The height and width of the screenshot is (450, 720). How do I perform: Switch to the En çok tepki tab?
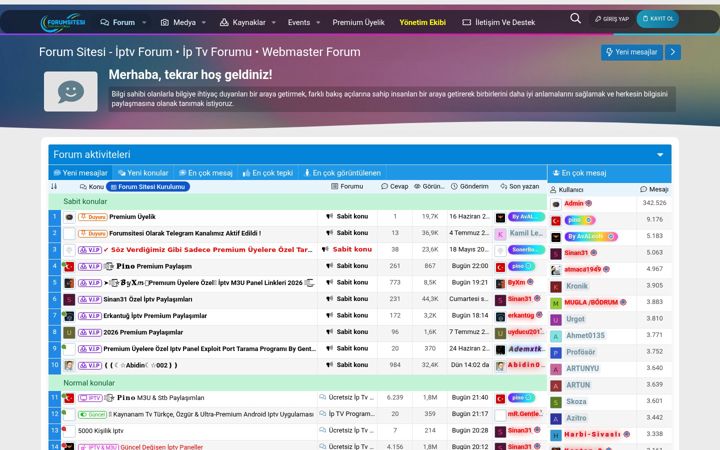pyautogui.click(x=268, y=173)
